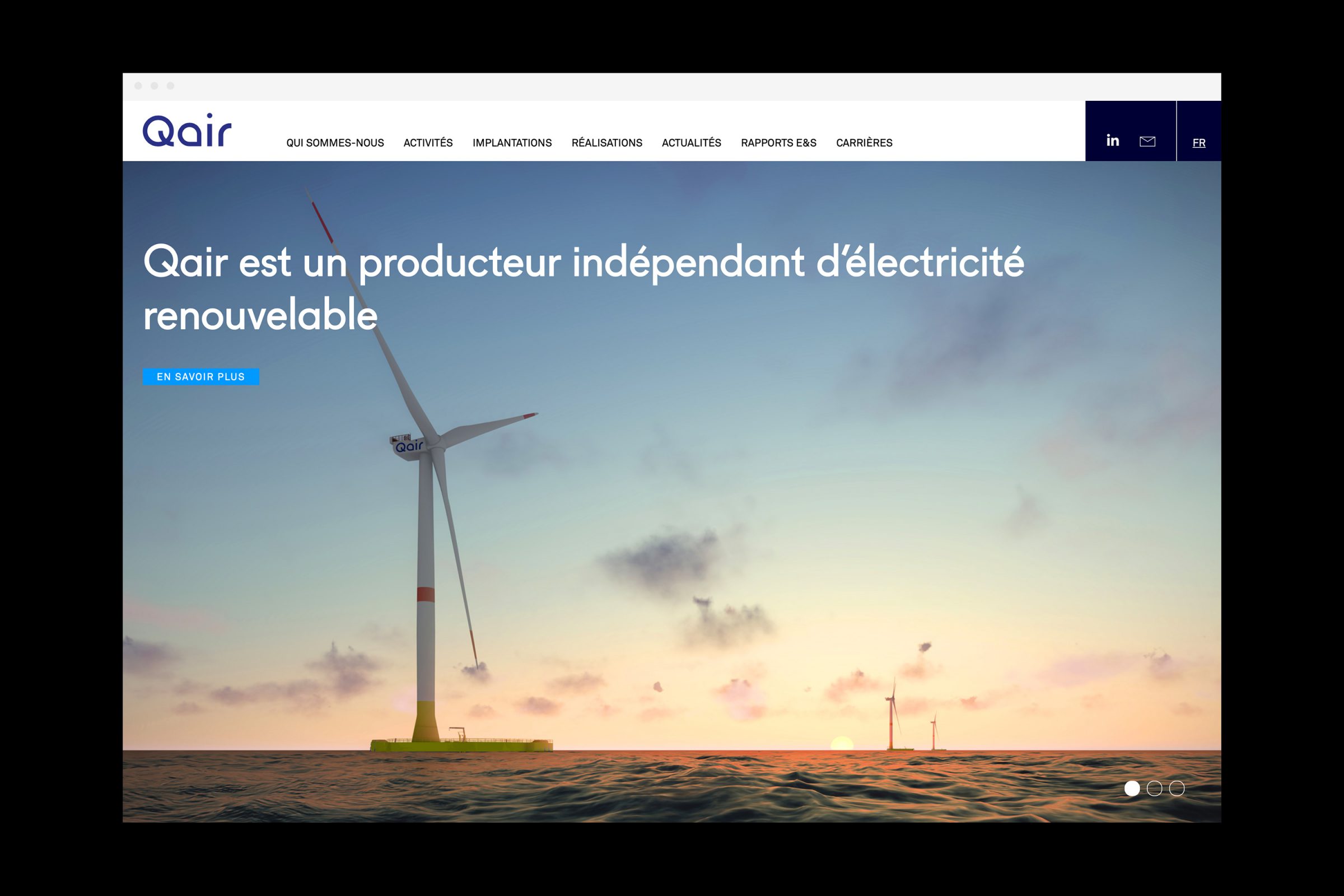Click the EN SAVOIR PLUS button
1344x896 pixels.
coord(201,376)
